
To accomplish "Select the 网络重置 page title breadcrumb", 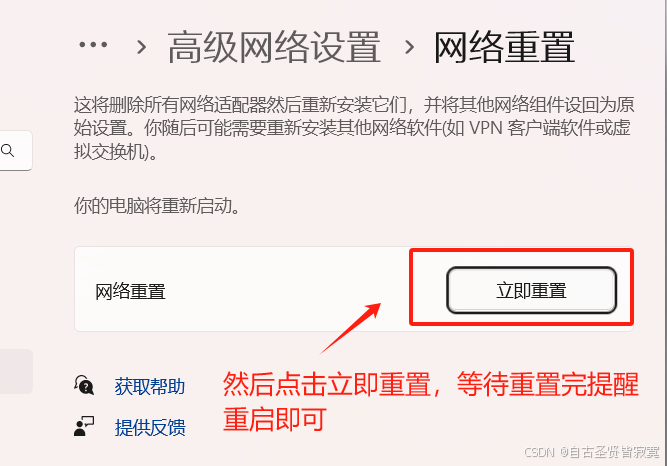I will click(504, 47).
